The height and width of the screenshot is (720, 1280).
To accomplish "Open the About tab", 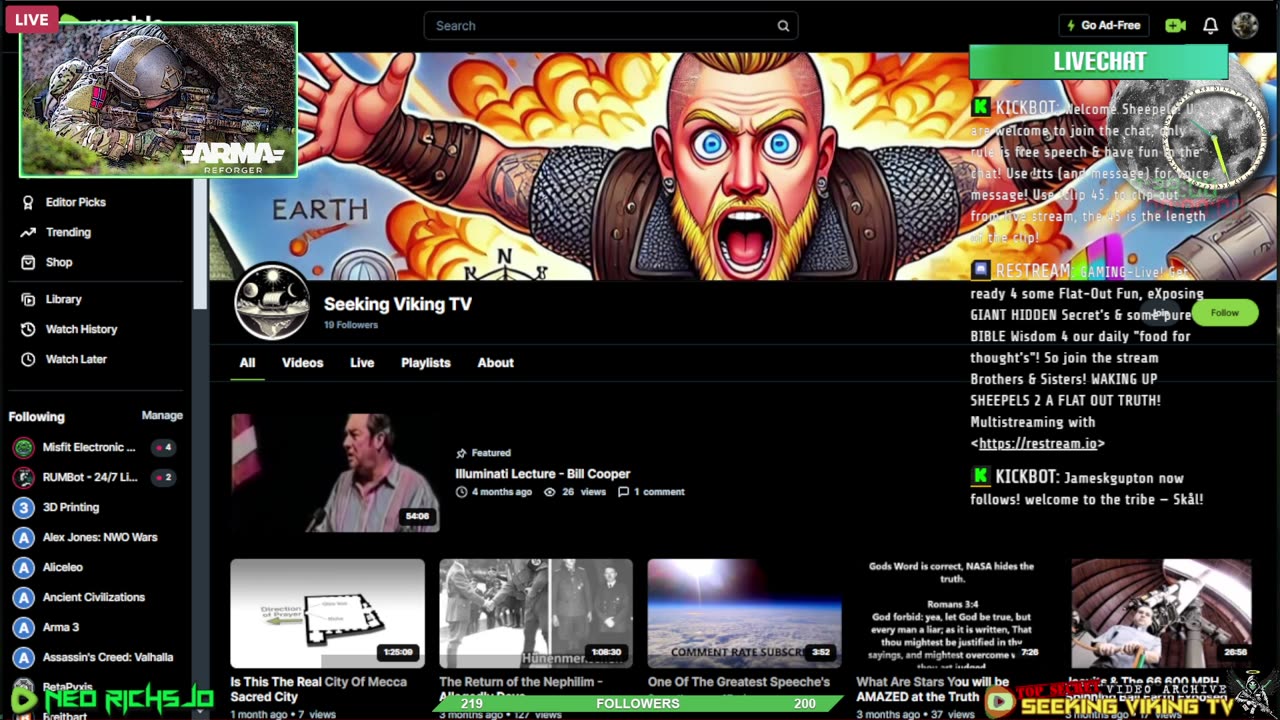I will click(495, 363).
